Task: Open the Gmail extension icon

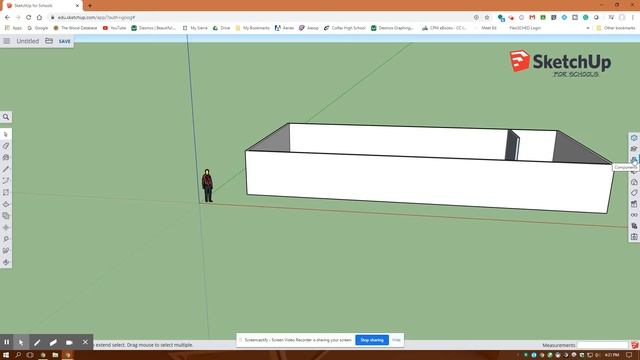Action: click(x=532, y=18)
